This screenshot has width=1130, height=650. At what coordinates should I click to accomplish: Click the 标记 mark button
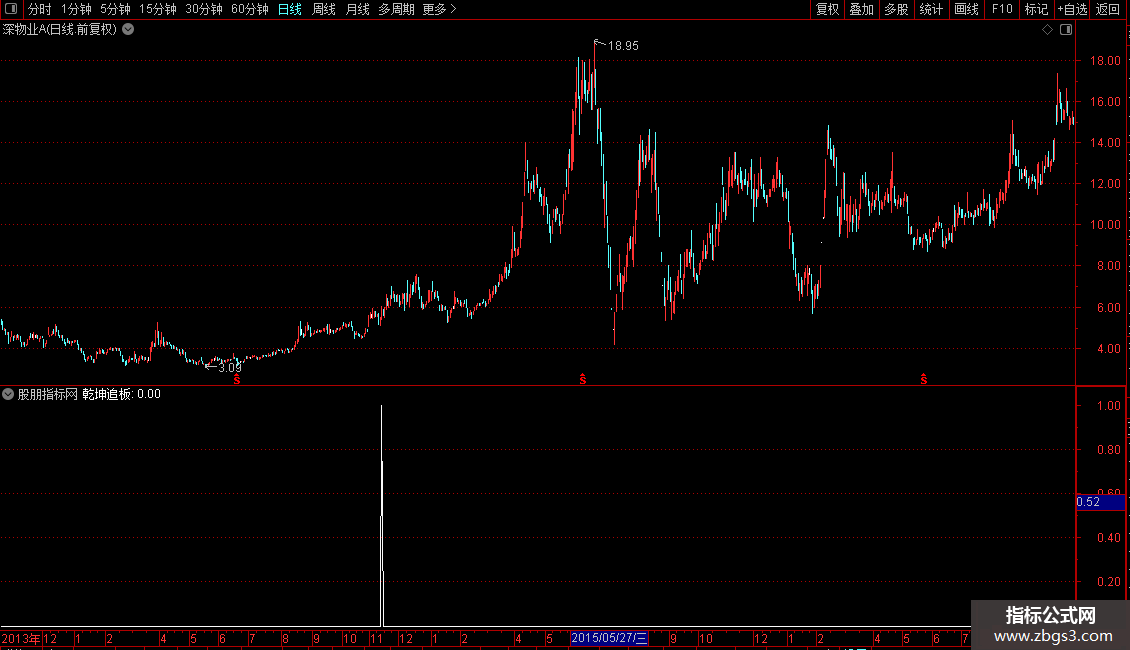(1036, 9)
